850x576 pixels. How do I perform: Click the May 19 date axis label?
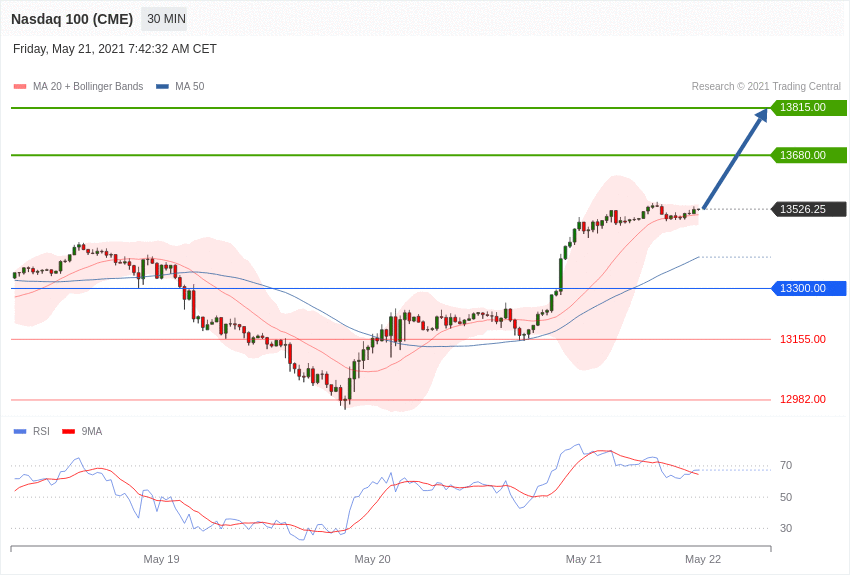[161, 559]
